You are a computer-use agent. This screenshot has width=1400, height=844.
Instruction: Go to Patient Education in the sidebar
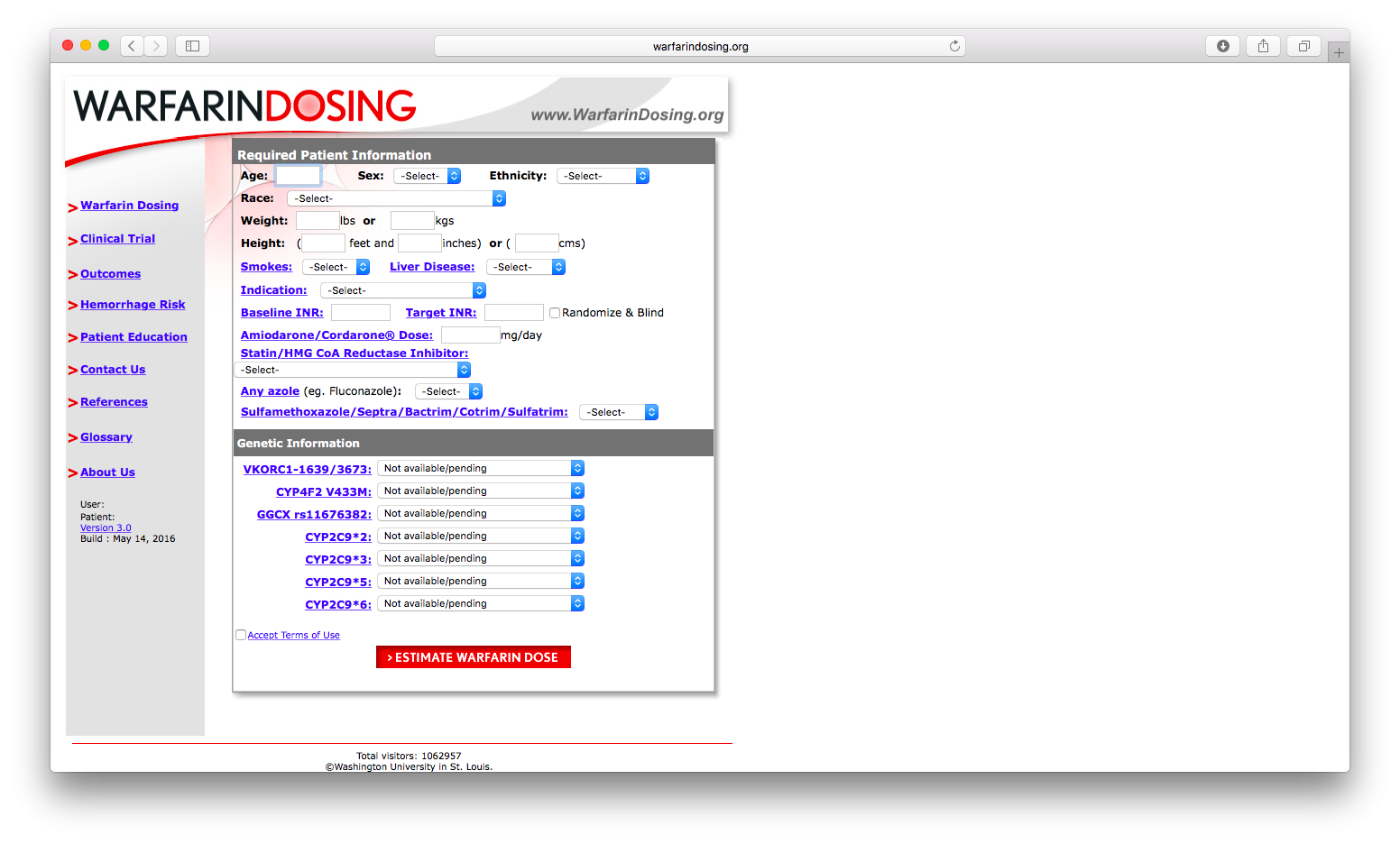(x=134, y=337)
